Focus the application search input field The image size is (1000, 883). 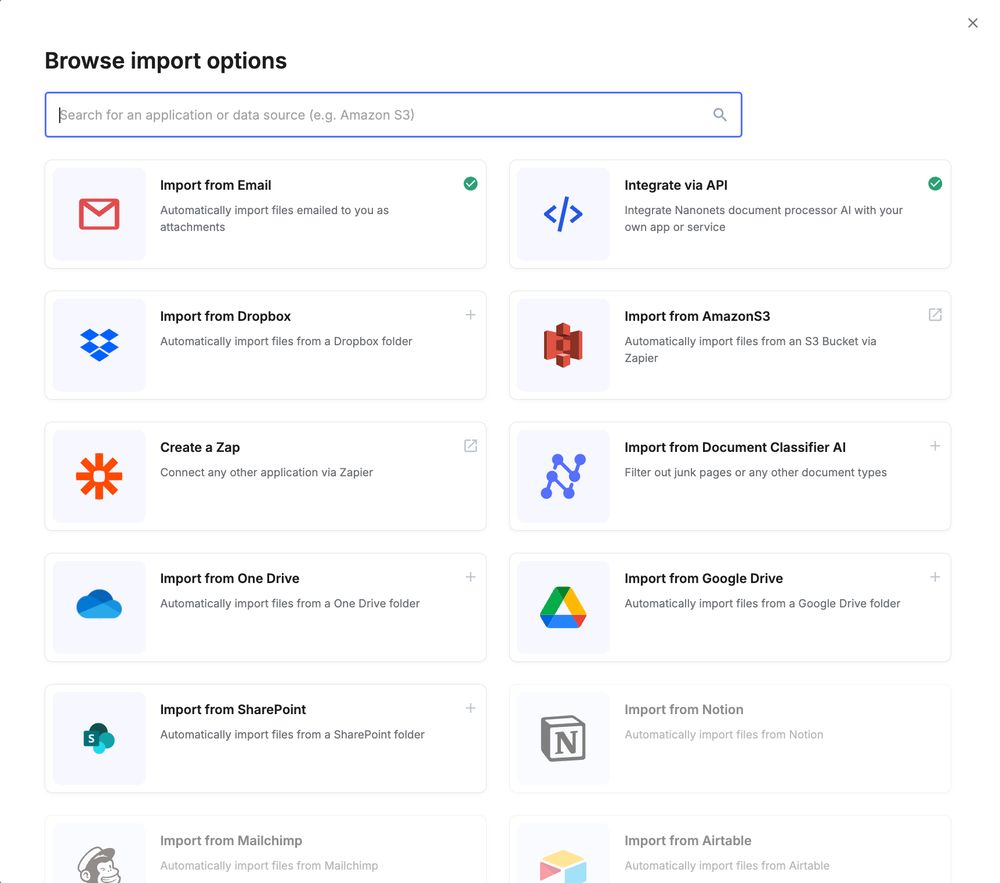pos(380,115)
